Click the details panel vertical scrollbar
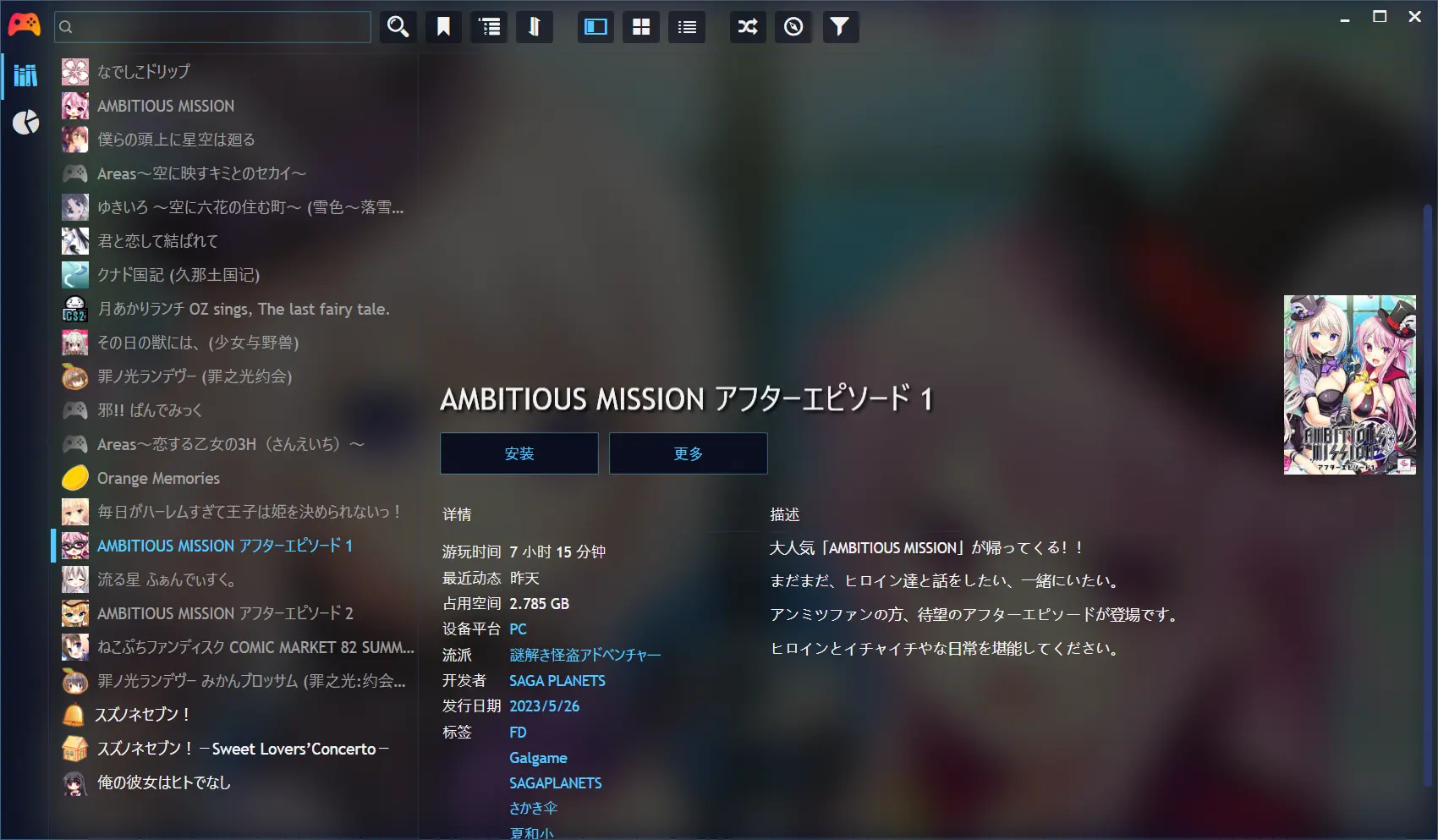 [1428, 491]
